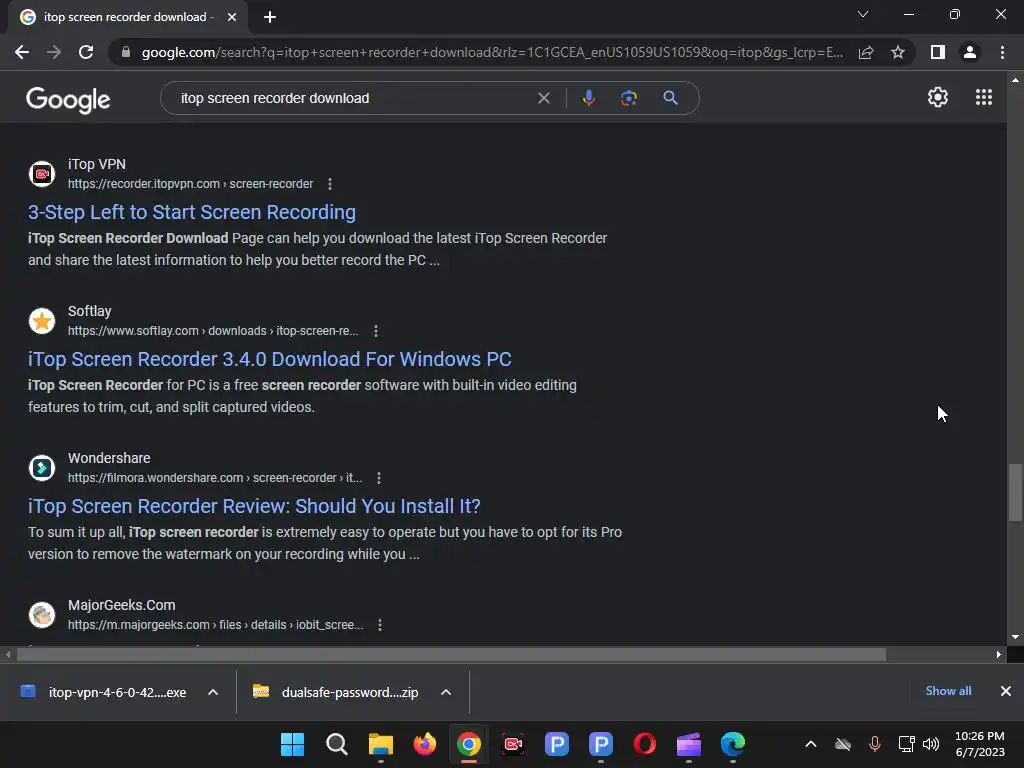
Task: Open a new tab
Action: pyautogui.click(x=270, y=18)
